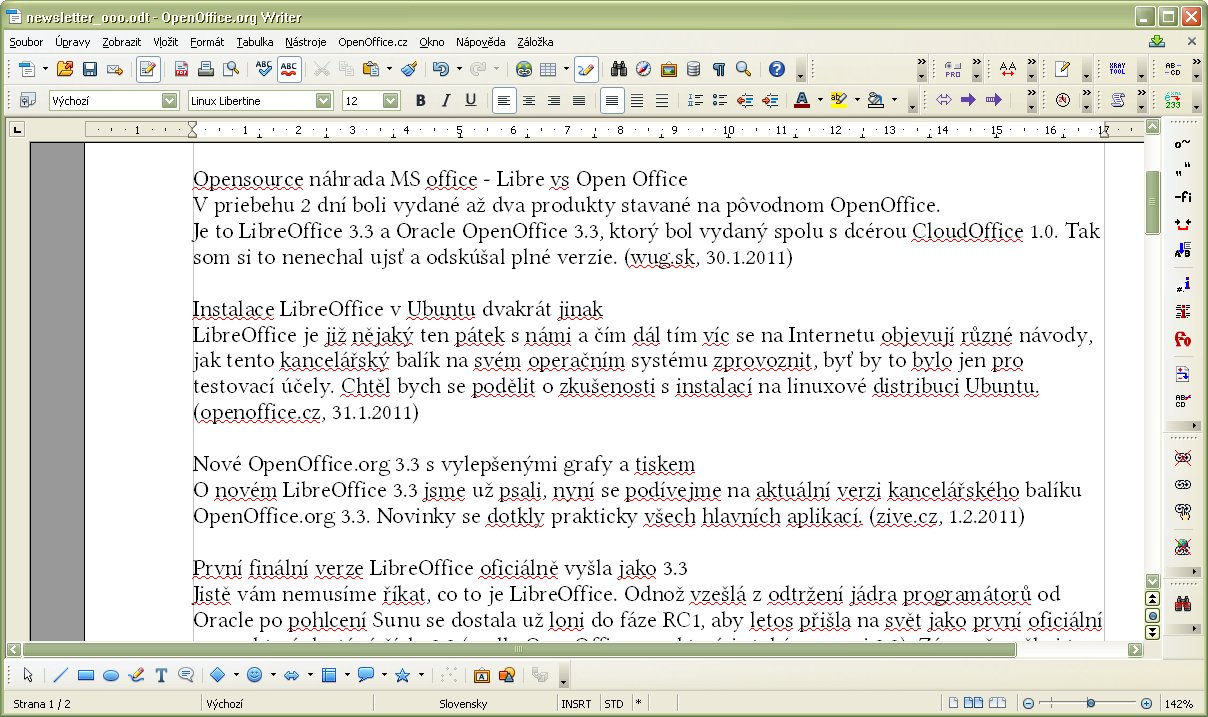Screen dimensions: 1208x717
Task: Toggle AutoSpellcheck red underline button
Action: pyautogui.click(x=289, y=69)
